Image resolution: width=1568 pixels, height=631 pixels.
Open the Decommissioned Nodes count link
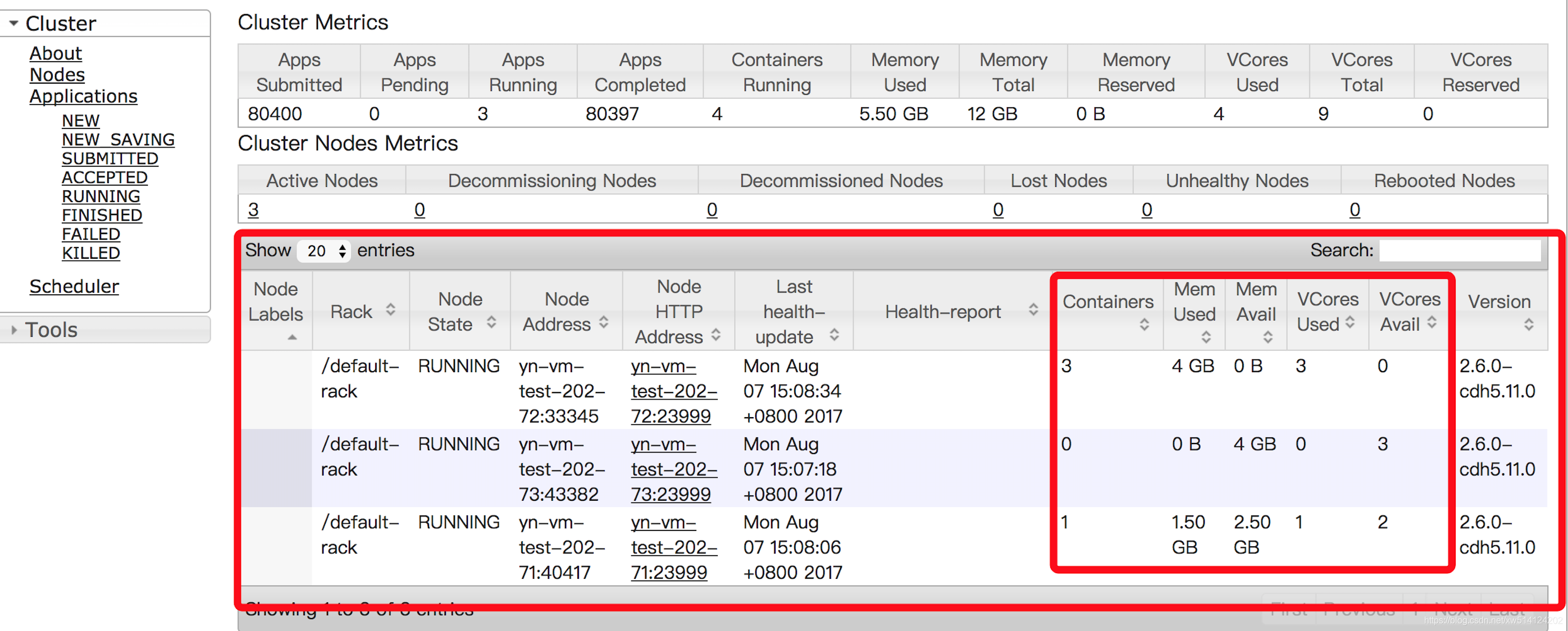712,209
